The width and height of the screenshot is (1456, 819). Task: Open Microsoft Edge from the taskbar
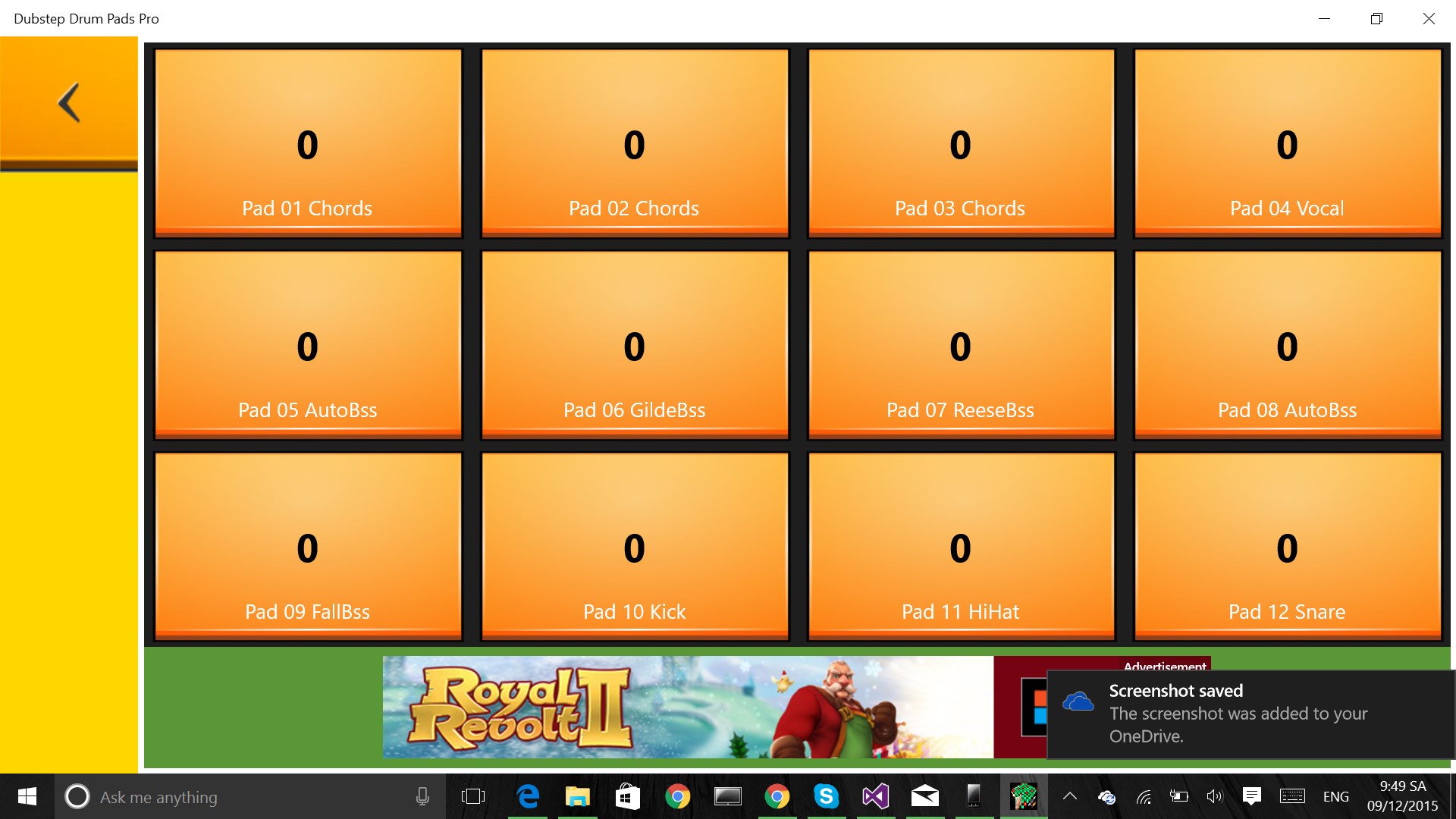[x=527, y=796]
